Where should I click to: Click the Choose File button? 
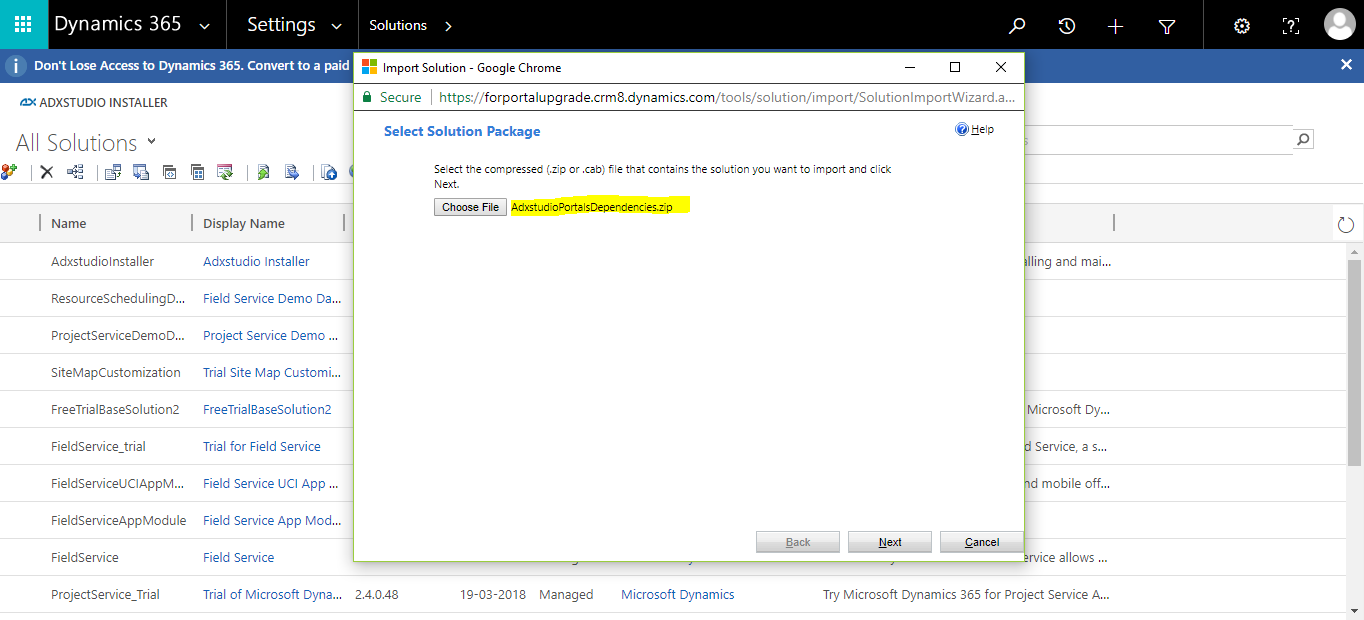[470, 207]
